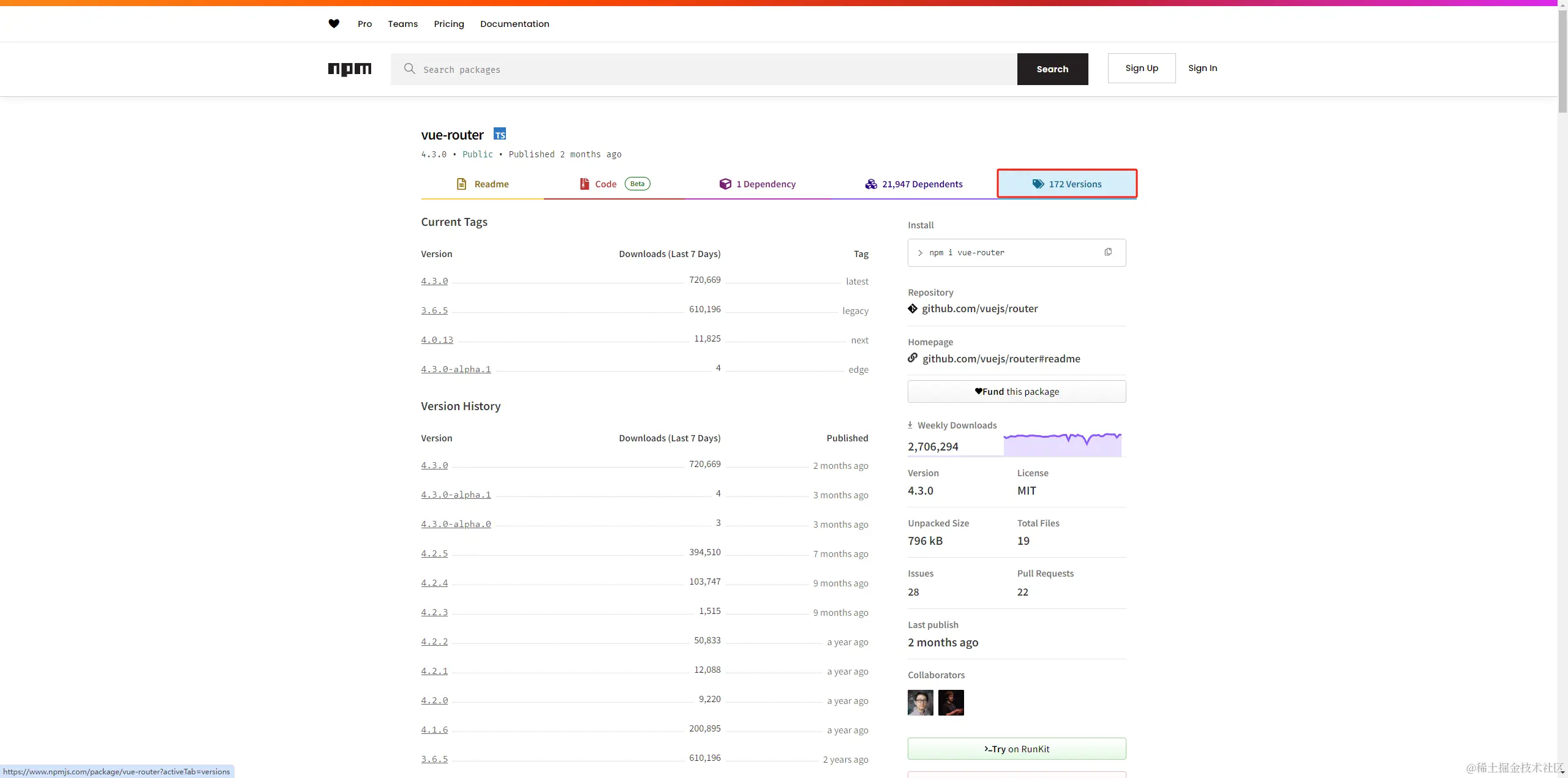Click the weekly downloads sparkline chart
The height and width of the screenshot is (778, 1568).
coord(1062,444)
